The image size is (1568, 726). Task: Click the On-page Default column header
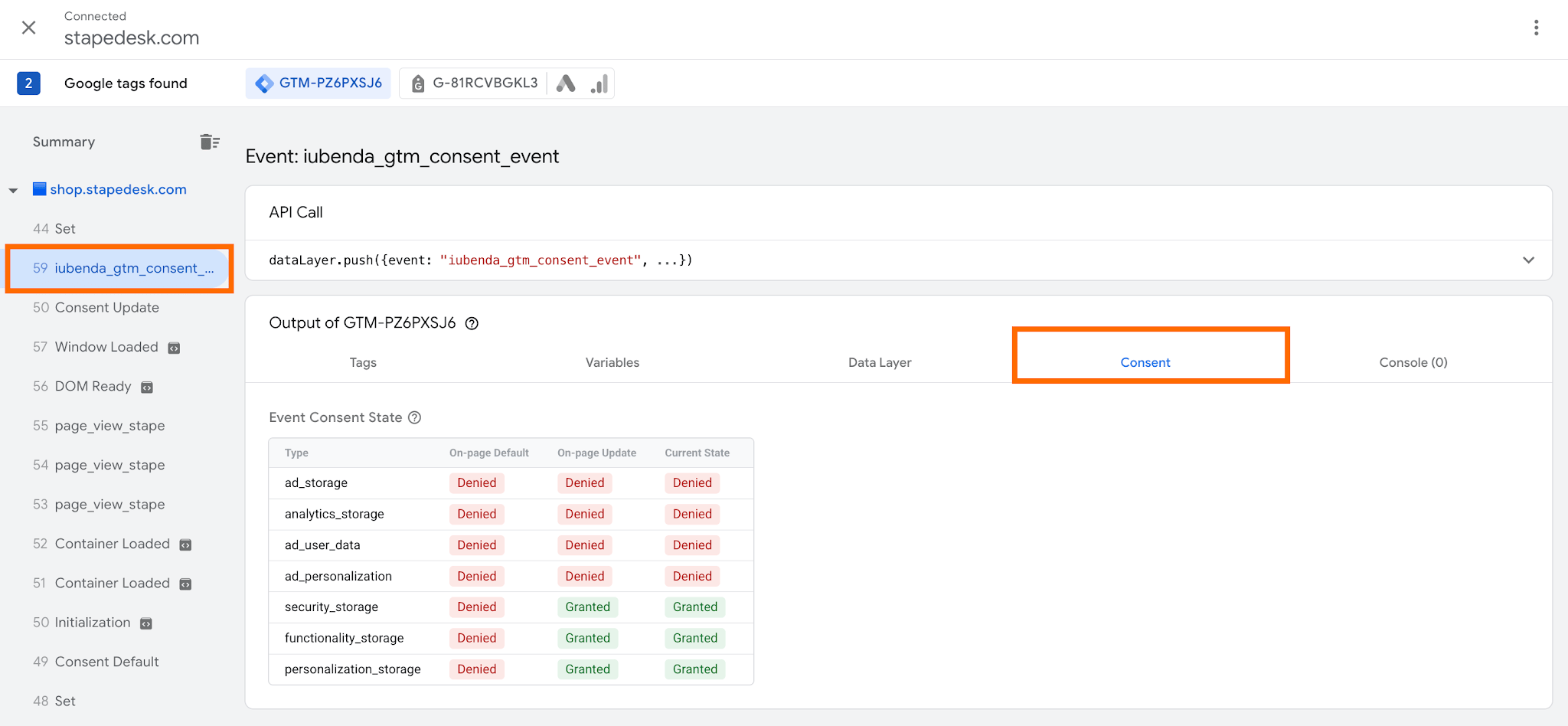click(x=489, y=453)
